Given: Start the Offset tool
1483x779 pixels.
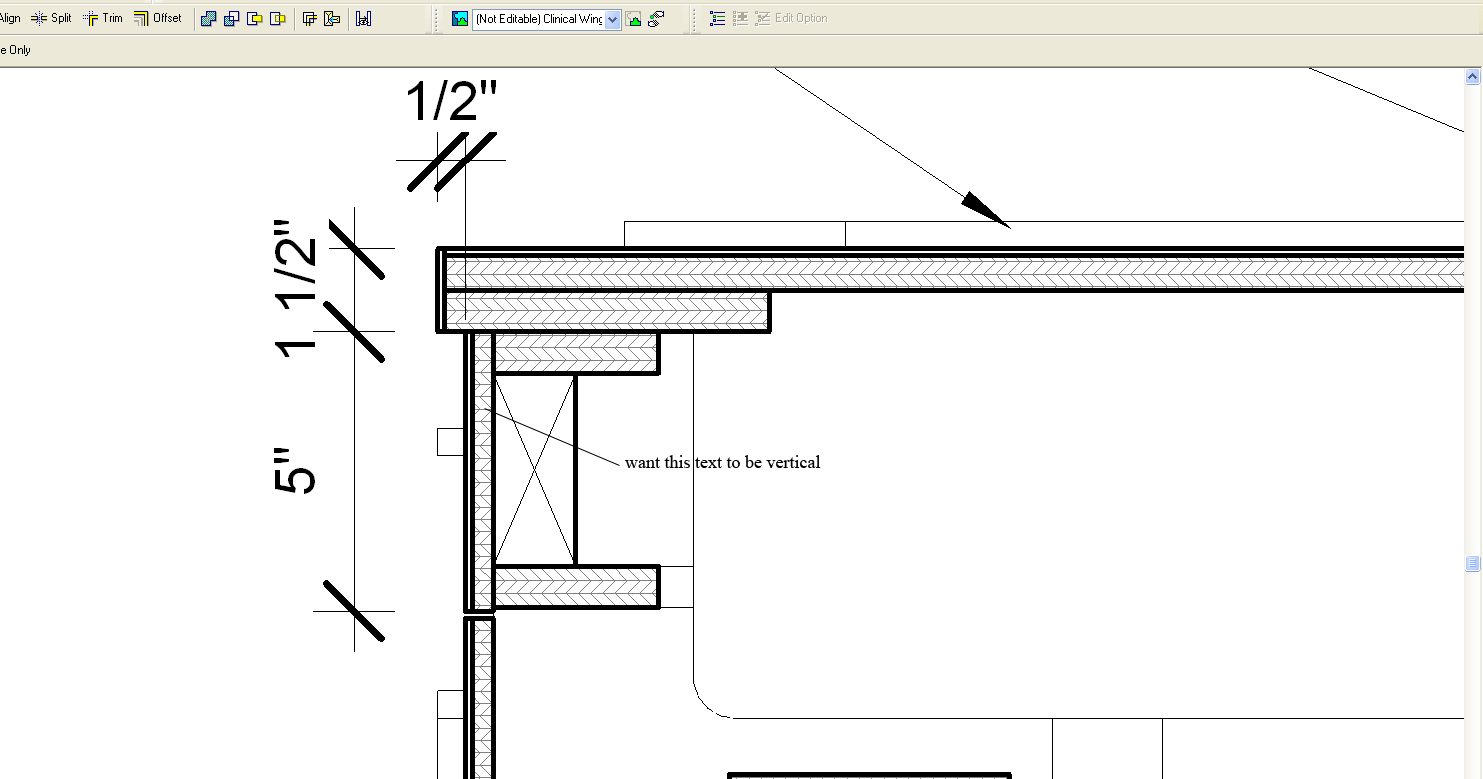Looking at the screenshot, I should click(158, 18).
